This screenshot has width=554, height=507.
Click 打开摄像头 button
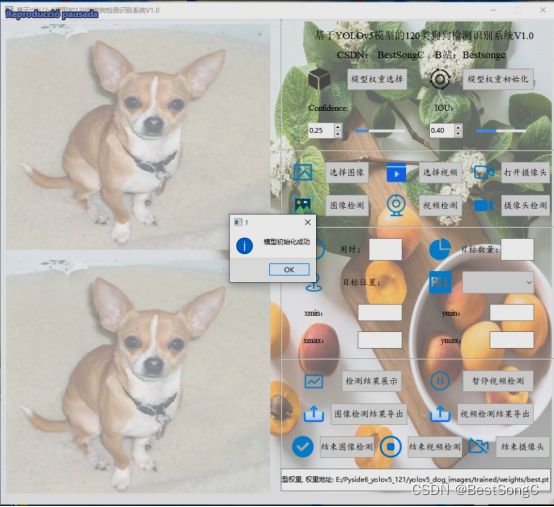(525, 172)
